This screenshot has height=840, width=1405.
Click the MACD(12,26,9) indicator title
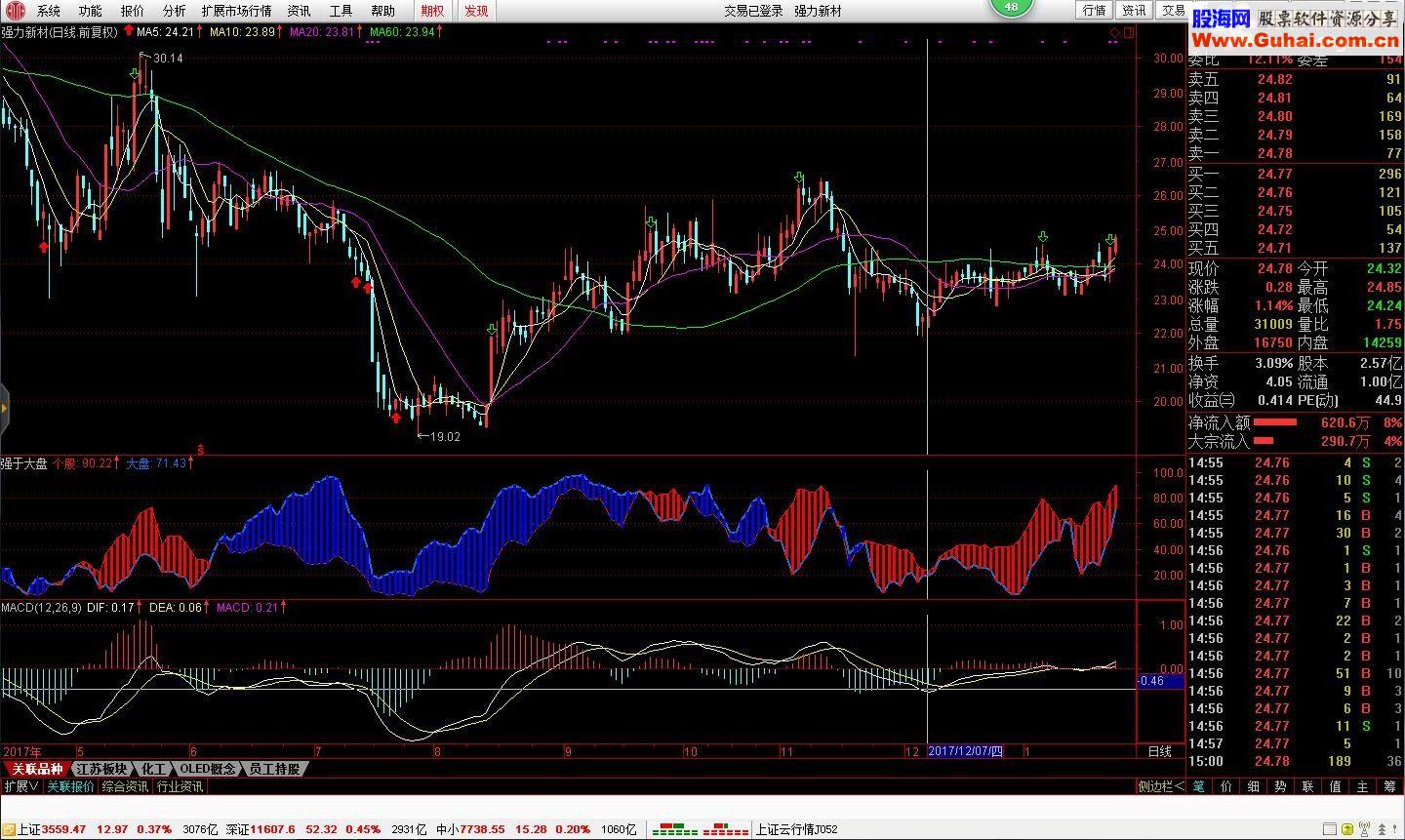40,607
